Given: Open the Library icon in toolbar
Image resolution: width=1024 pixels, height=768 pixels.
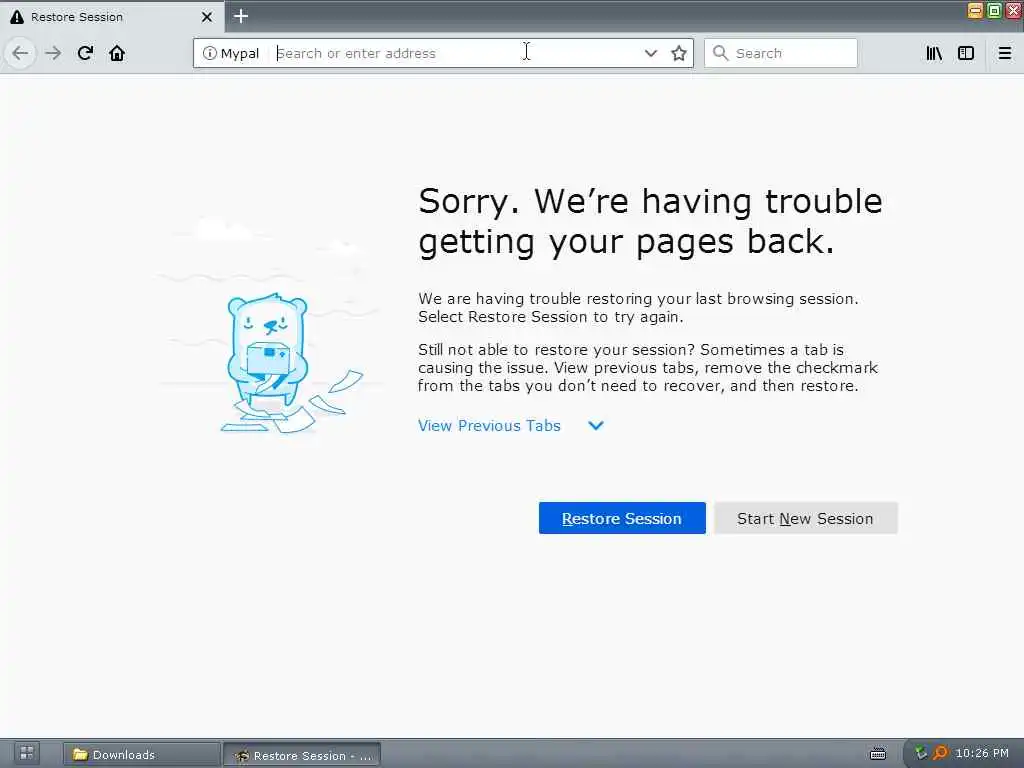Looking at the screenshot, I should click(x=934, y=53).
